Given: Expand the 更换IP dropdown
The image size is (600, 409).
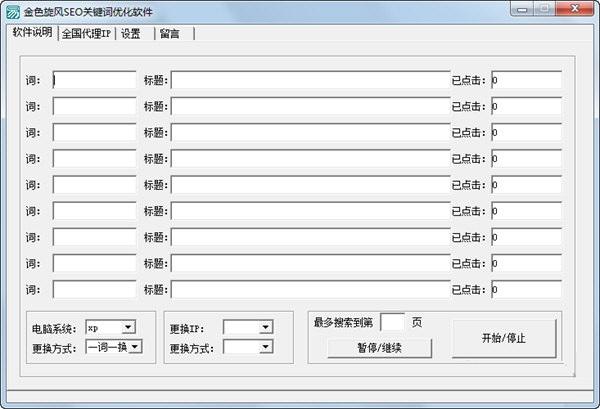Looking at the screenshot, I should click(265, 327).
